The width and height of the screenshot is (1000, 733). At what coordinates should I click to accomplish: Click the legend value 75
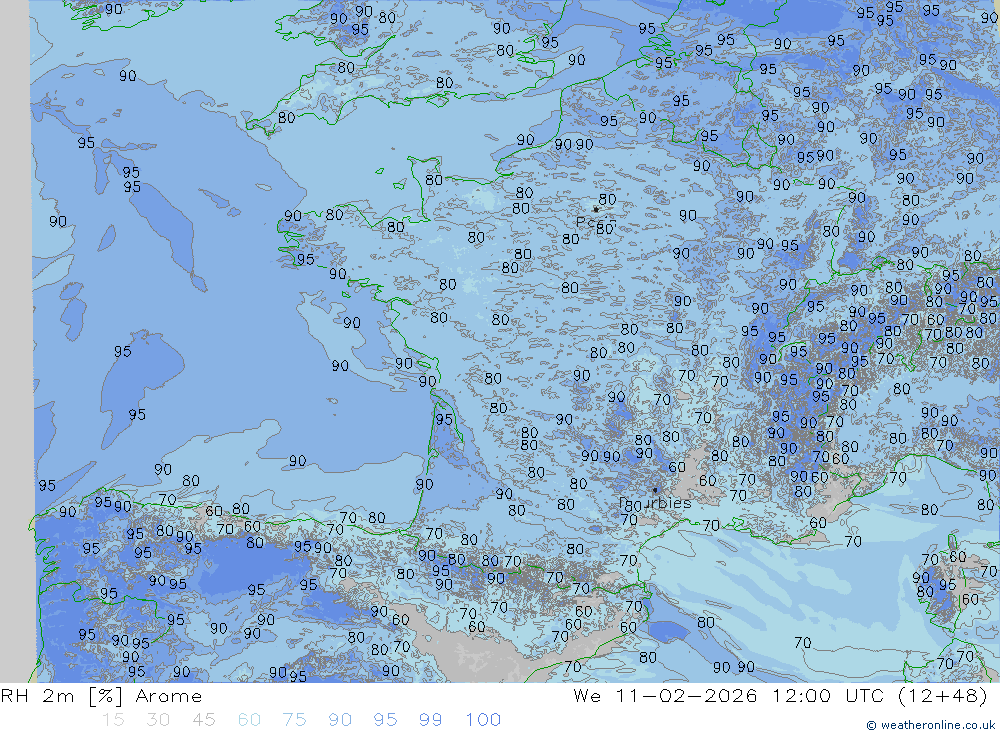[x=294, y=720]
